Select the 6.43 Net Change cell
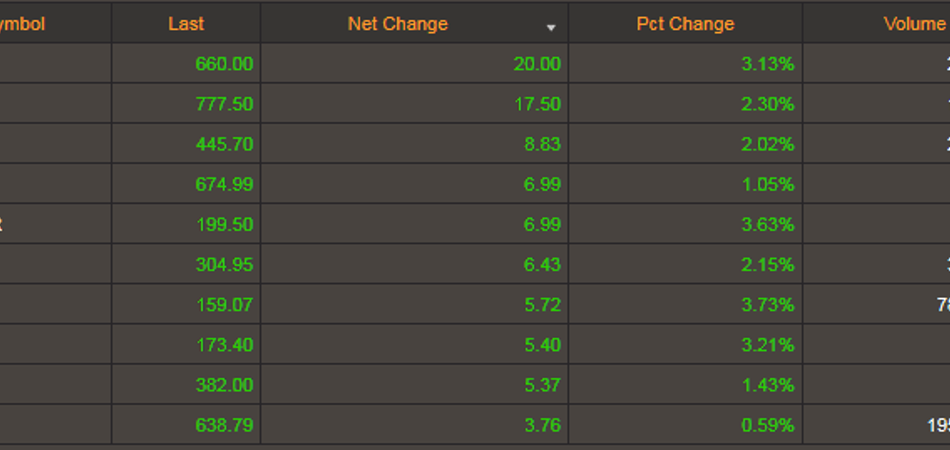 543,264
